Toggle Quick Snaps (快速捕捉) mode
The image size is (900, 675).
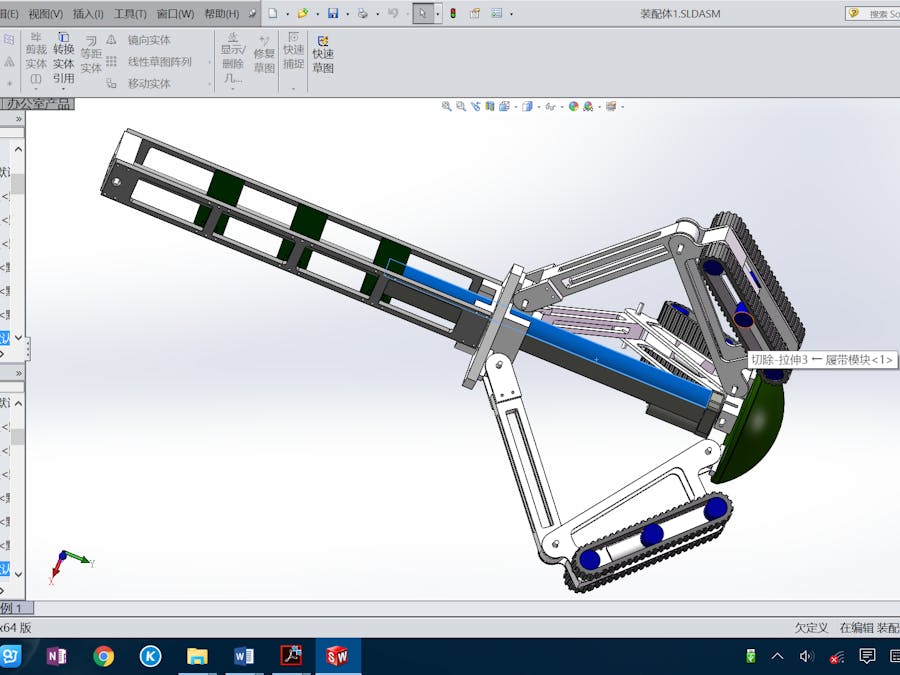point(293,50)
